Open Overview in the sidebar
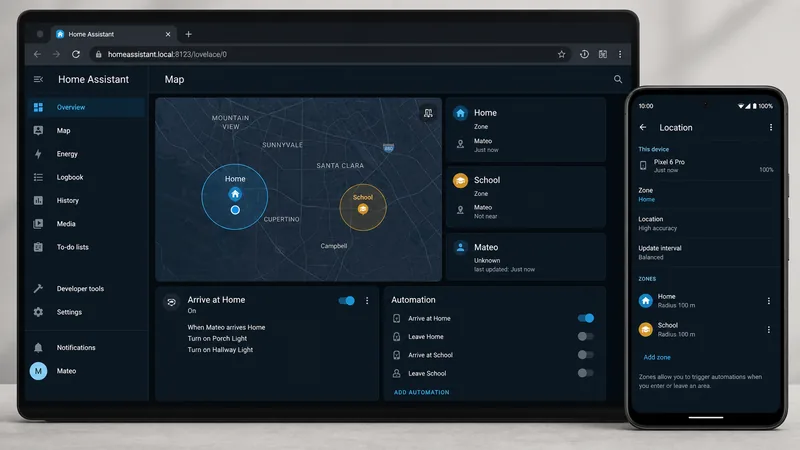This screenshot has width=800, height=450. point(86,107)
